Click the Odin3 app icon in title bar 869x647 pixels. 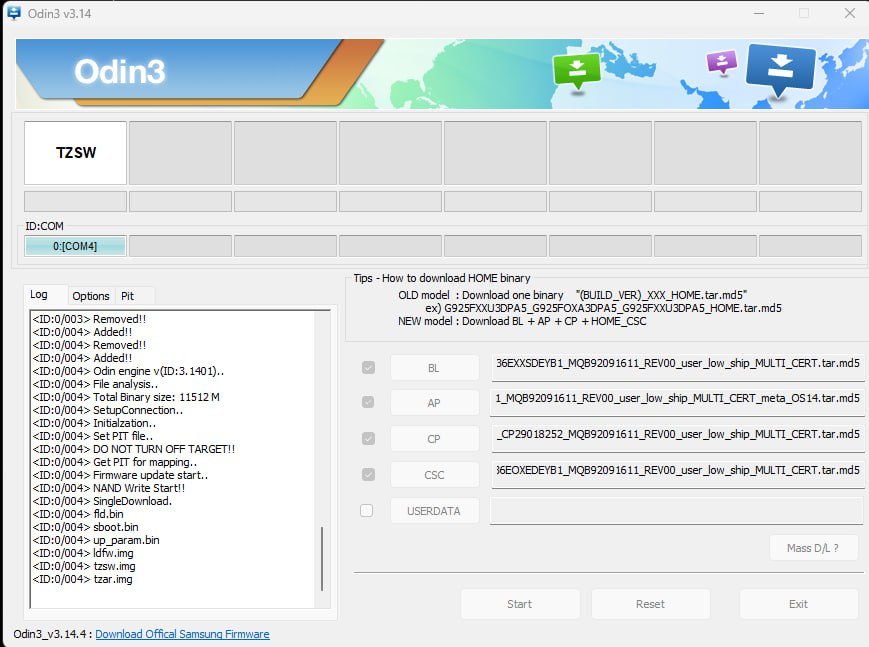[x=13, y=13]
